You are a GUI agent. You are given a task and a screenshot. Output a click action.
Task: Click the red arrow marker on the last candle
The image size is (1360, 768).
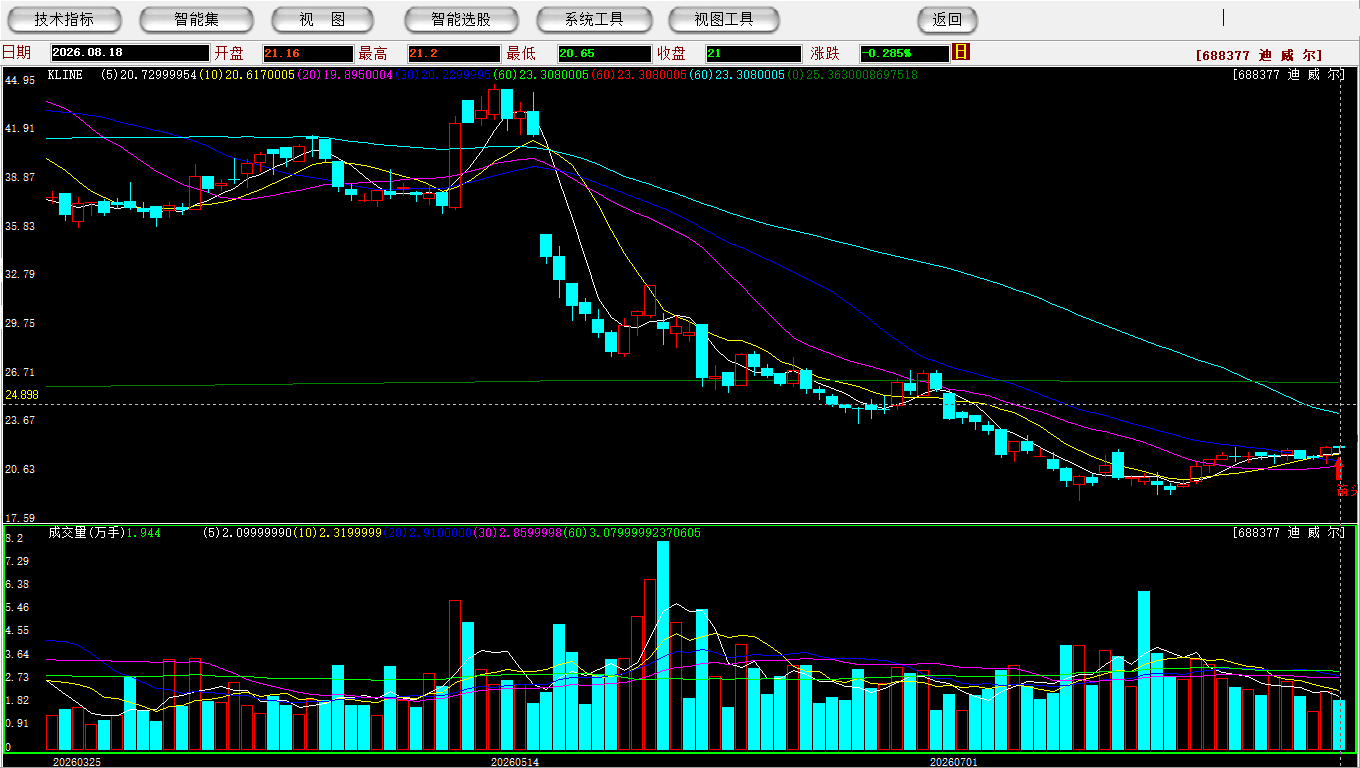click(x=1339, y=469)
